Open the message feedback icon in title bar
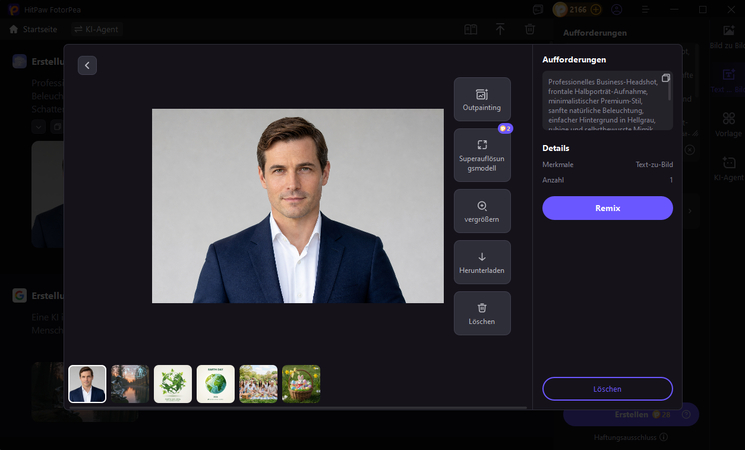The height and width of the screenshot is (450, 745). [537, 10]
